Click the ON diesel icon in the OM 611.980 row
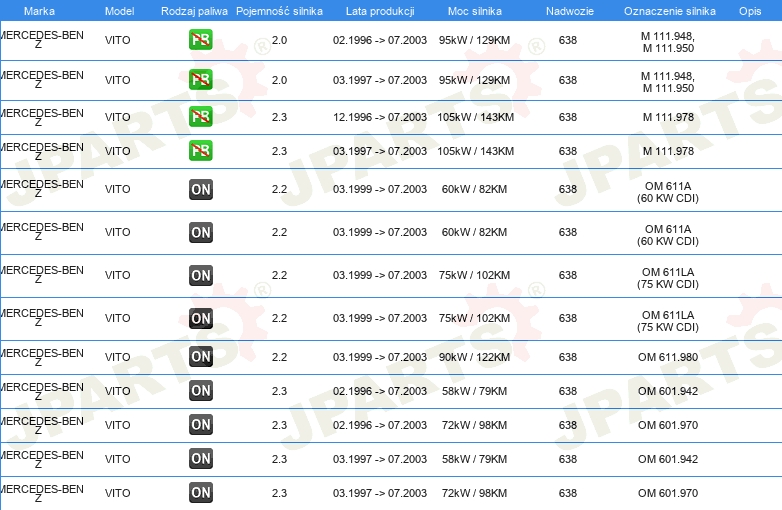Screen dimensions: 782x510 201,356
